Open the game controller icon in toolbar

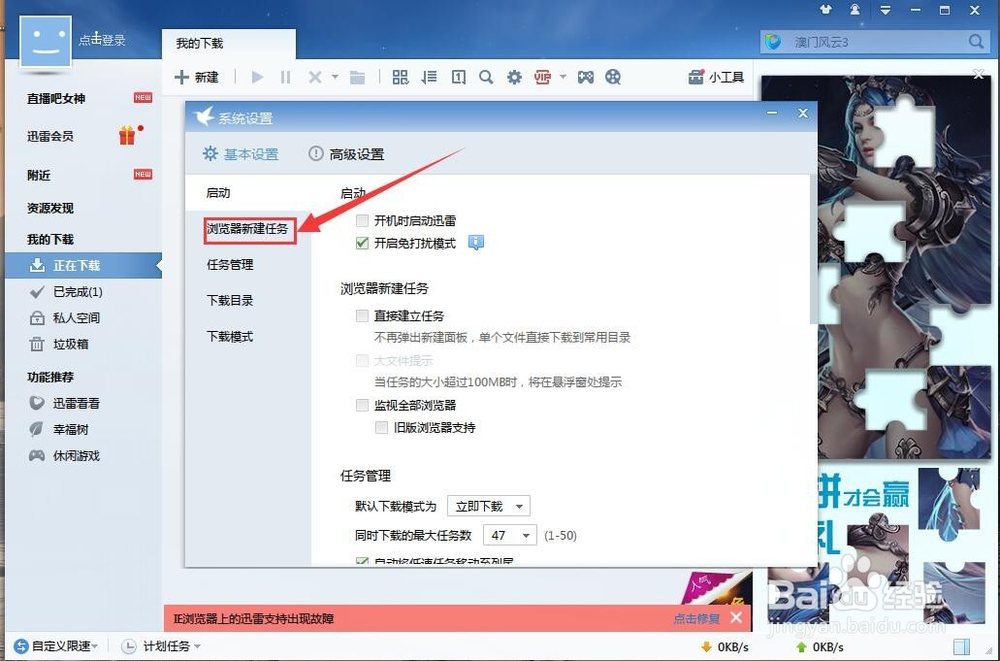click(585, 77)
